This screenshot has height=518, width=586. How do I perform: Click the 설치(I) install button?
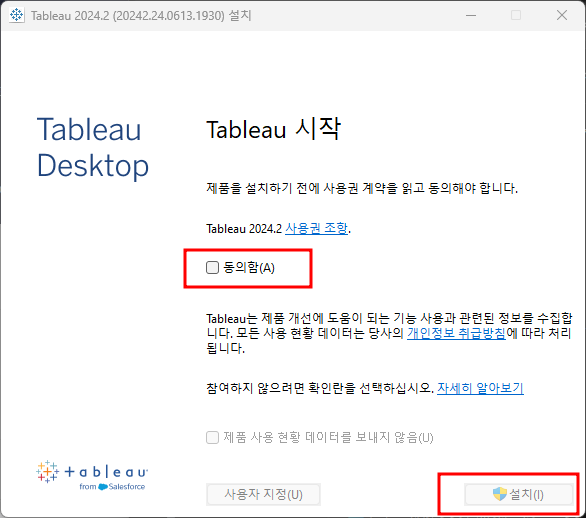pos(519,494)
